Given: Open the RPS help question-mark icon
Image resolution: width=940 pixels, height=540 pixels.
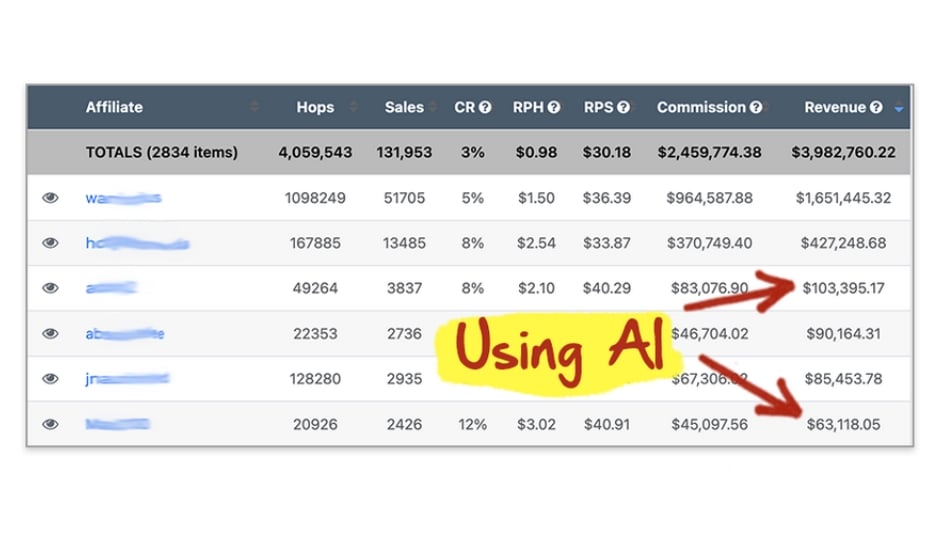Looking at the screenshot, I should coord(623,107).
